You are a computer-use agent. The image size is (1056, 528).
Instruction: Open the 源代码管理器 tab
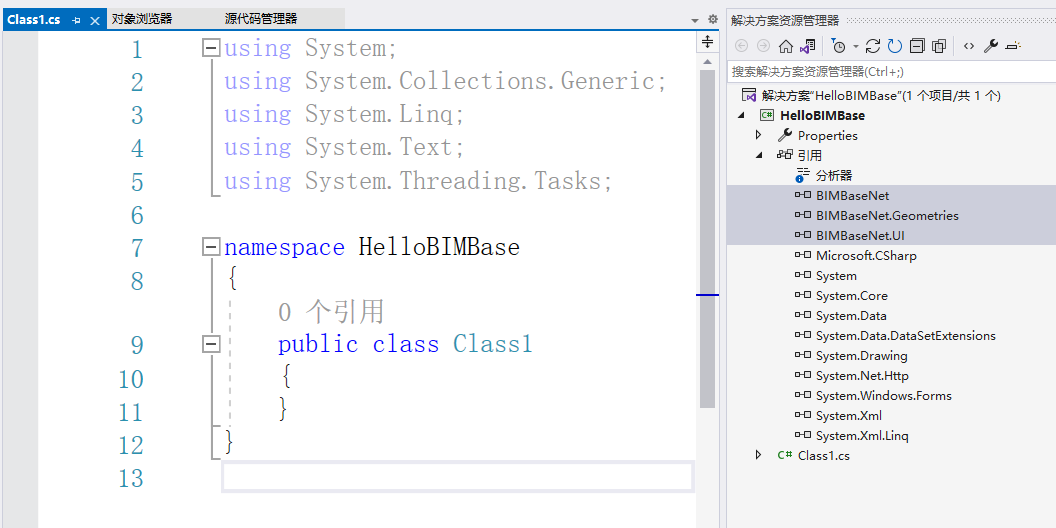(261, 19)
